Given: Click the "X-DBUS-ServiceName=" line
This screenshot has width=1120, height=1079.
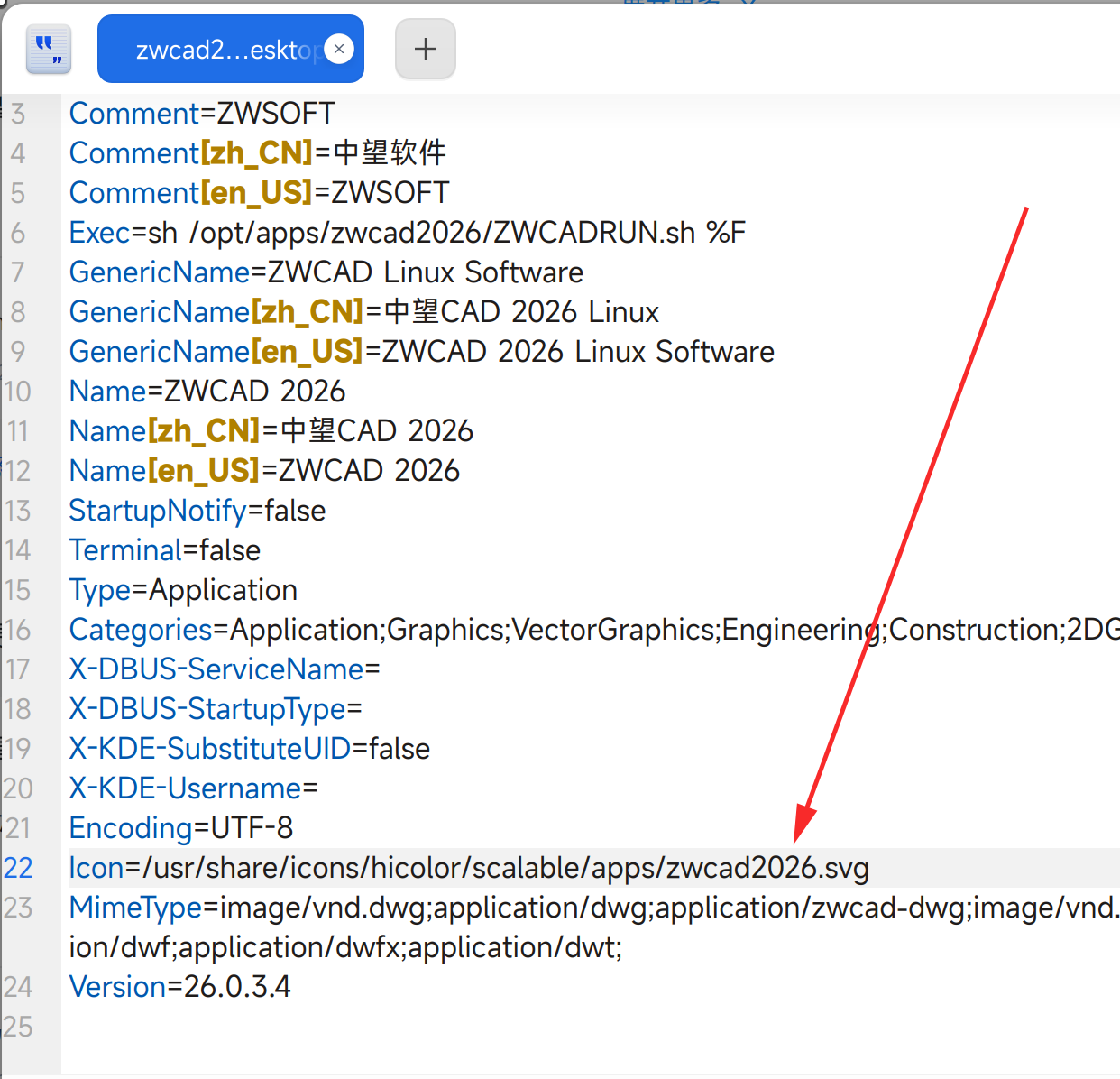Looking at the screenshot, I should click(x=225, y=669).
